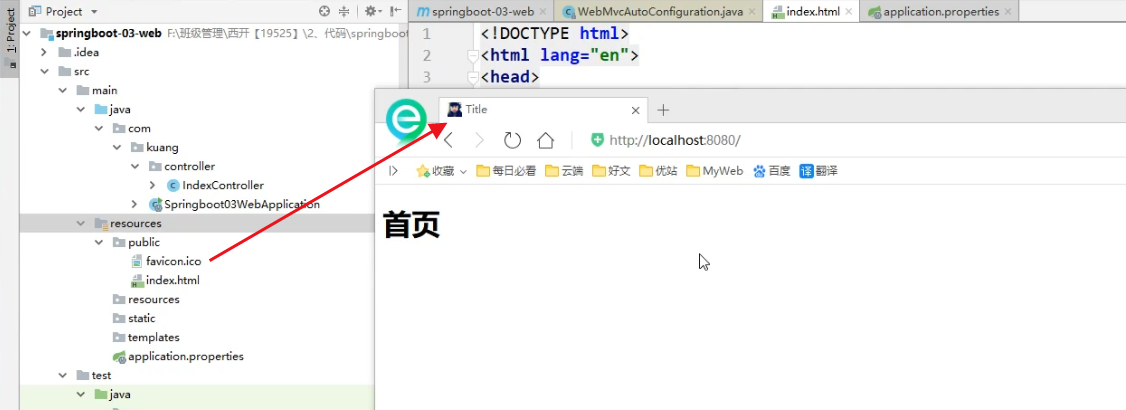Fold the html tag at line 2

[x=473, y=55]
